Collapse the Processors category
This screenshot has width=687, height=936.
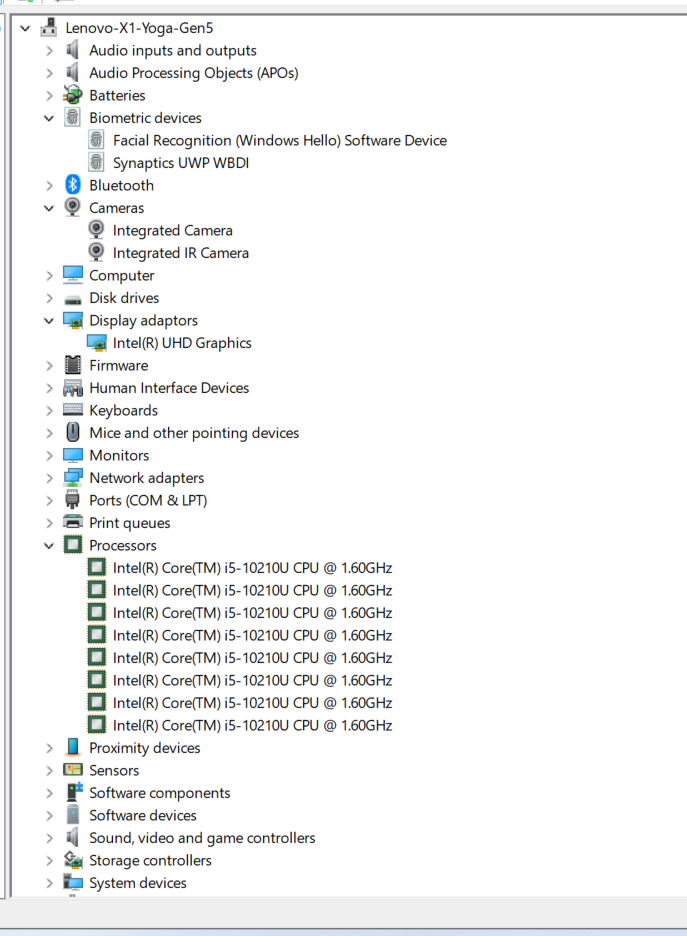pyautogui.click(x=49, y=546)
